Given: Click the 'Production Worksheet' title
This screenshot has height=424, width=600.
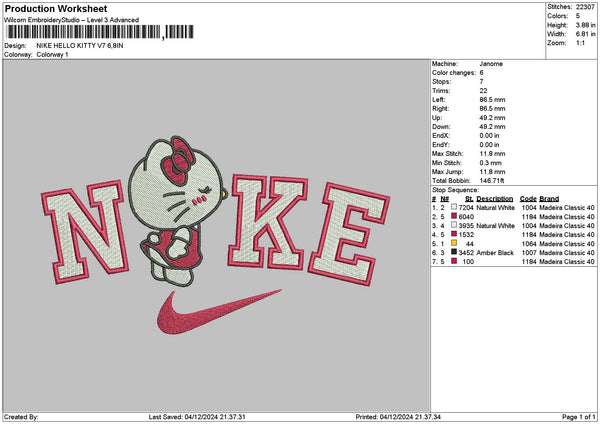Looking at the screenshot, I should pos(56,8).
